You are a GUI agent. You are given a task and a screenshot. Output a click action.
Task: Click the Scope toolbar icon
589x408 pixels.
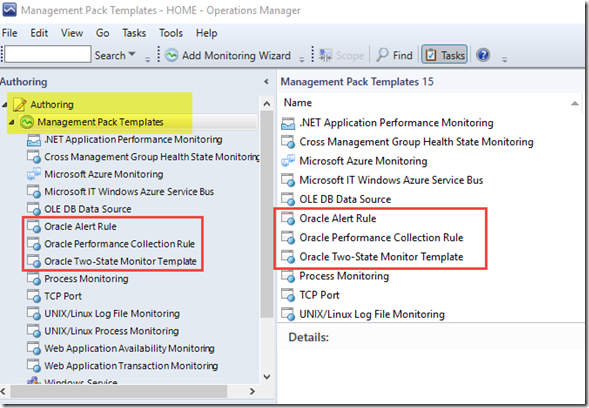[x=325, y=55]
